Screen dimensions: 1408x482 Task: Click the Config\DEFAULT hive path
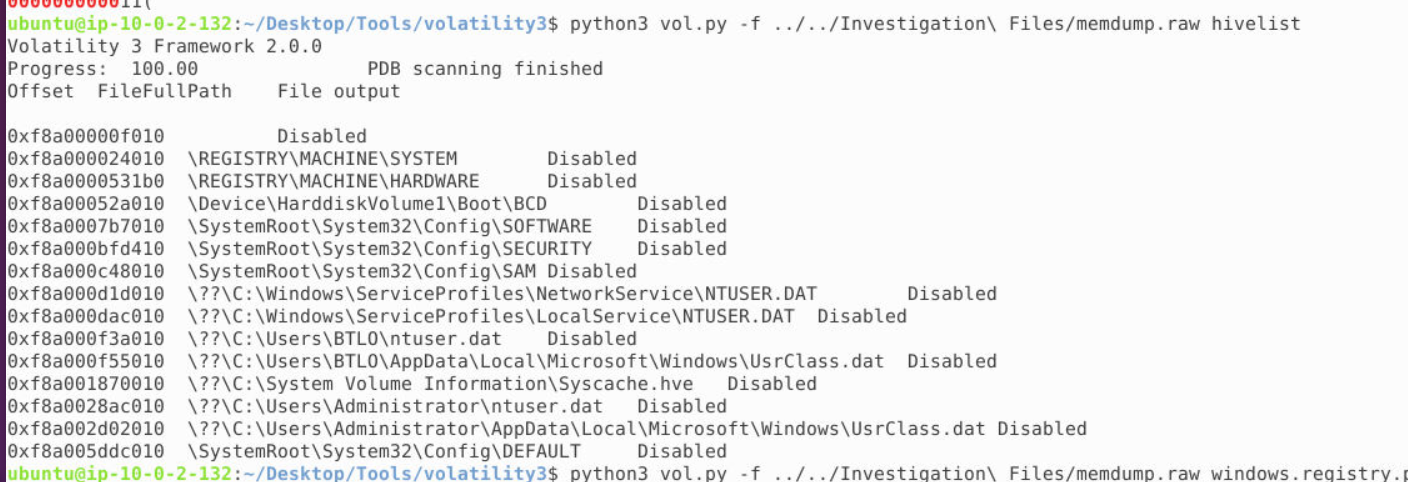click(383, 451)
